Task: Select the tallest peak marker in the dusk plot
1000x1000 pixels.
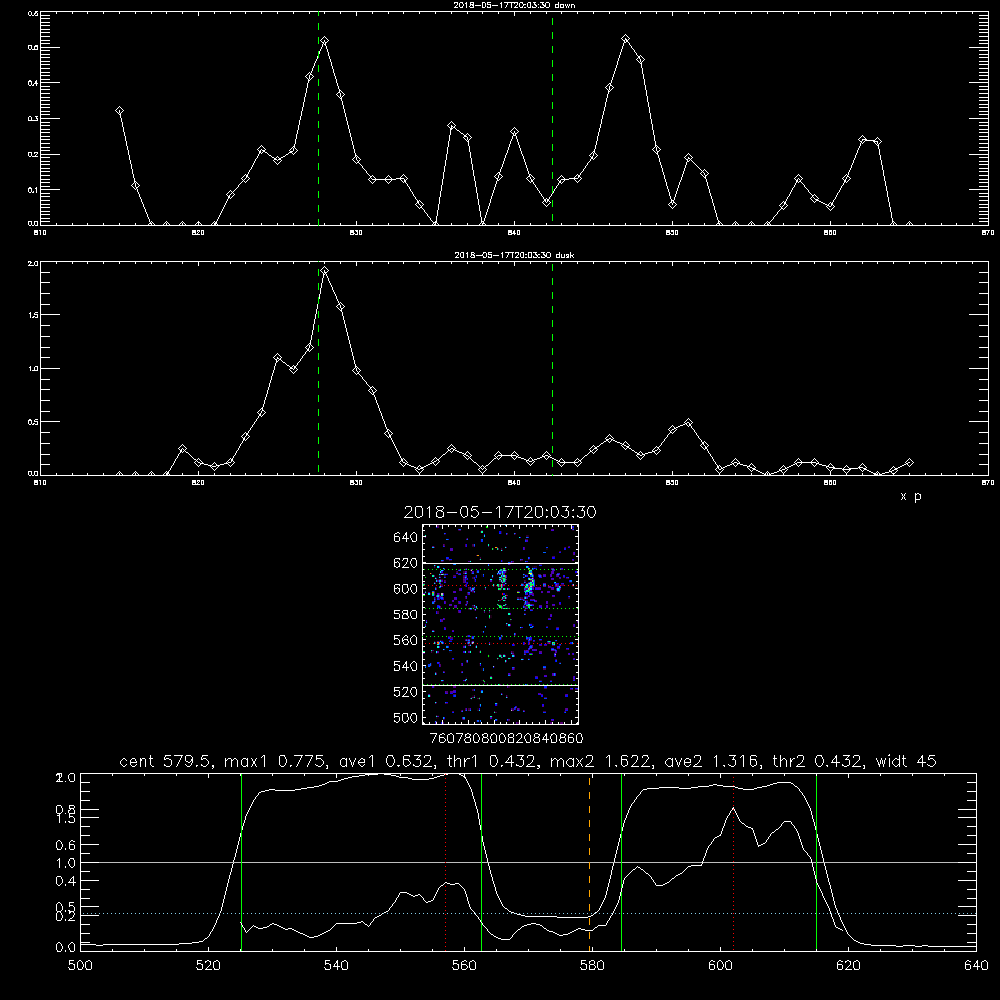Action: 325,270
